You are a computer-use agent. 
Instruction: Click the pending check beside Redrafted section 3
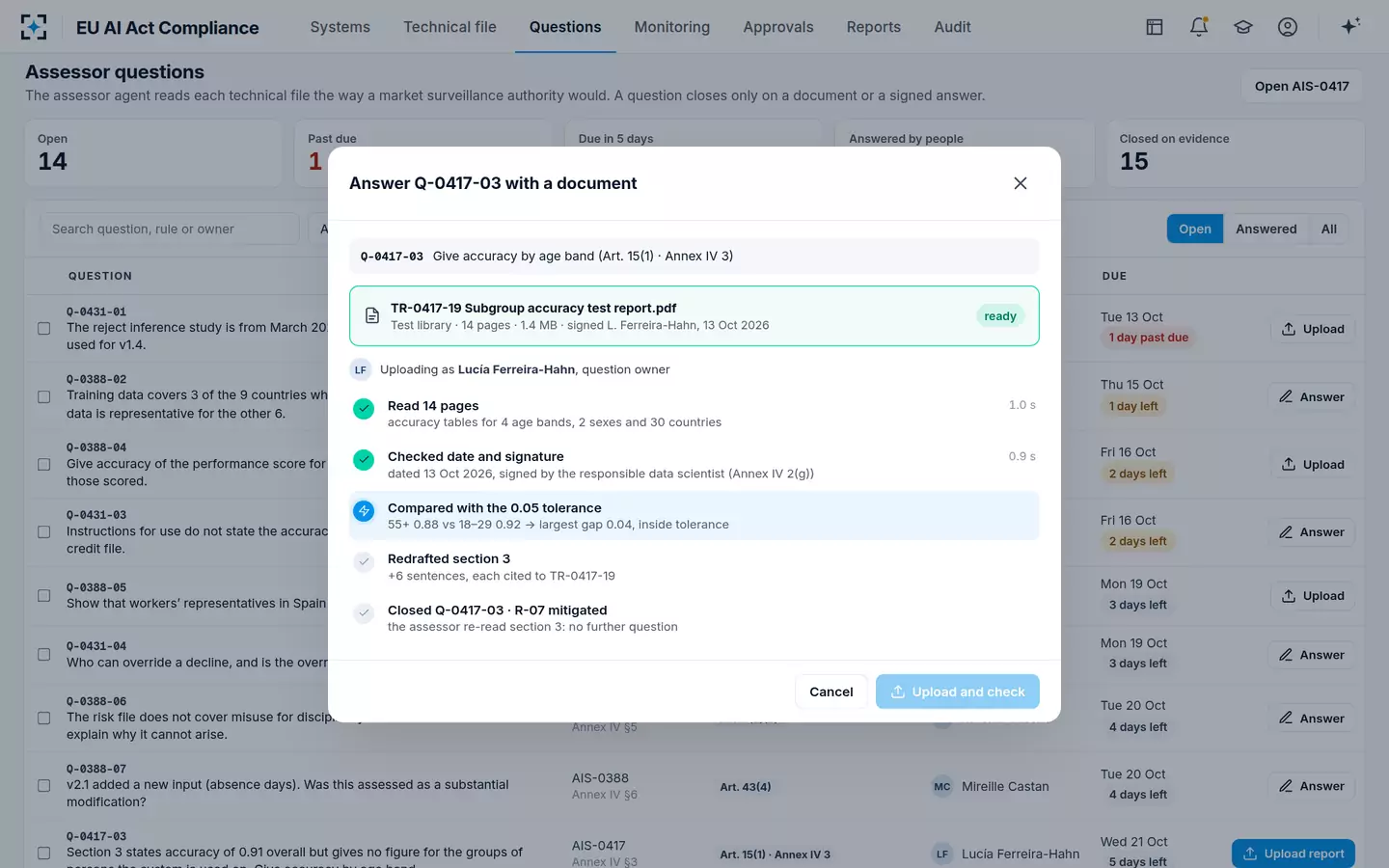tap(364, 562)
